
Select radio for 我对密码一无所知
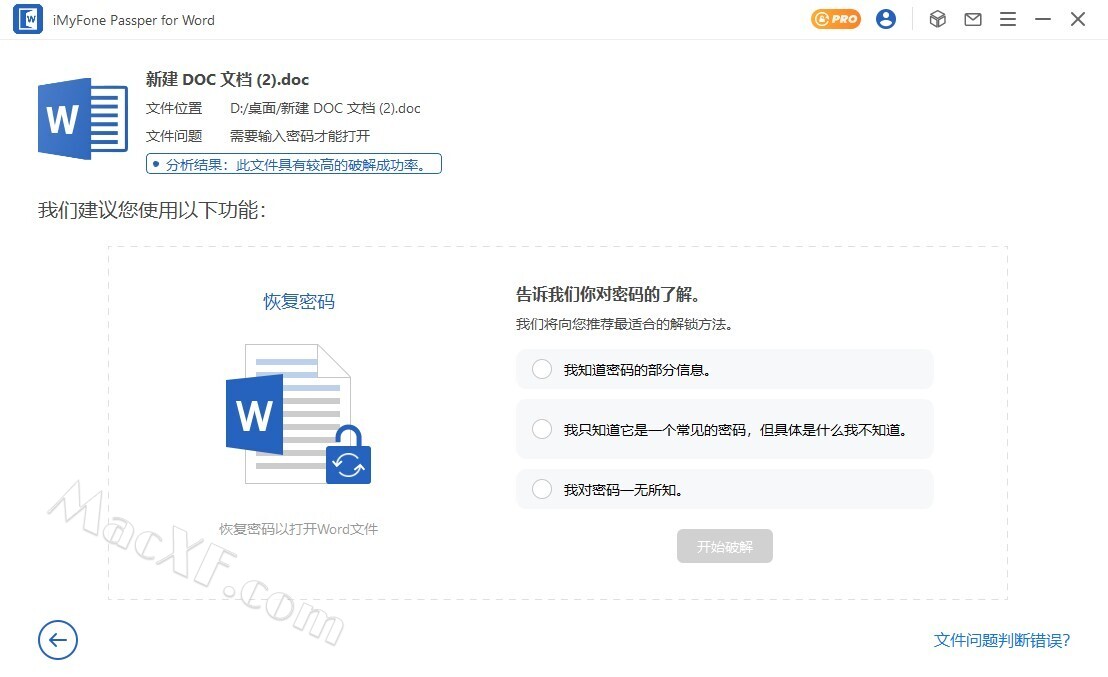tap(542, 489)
